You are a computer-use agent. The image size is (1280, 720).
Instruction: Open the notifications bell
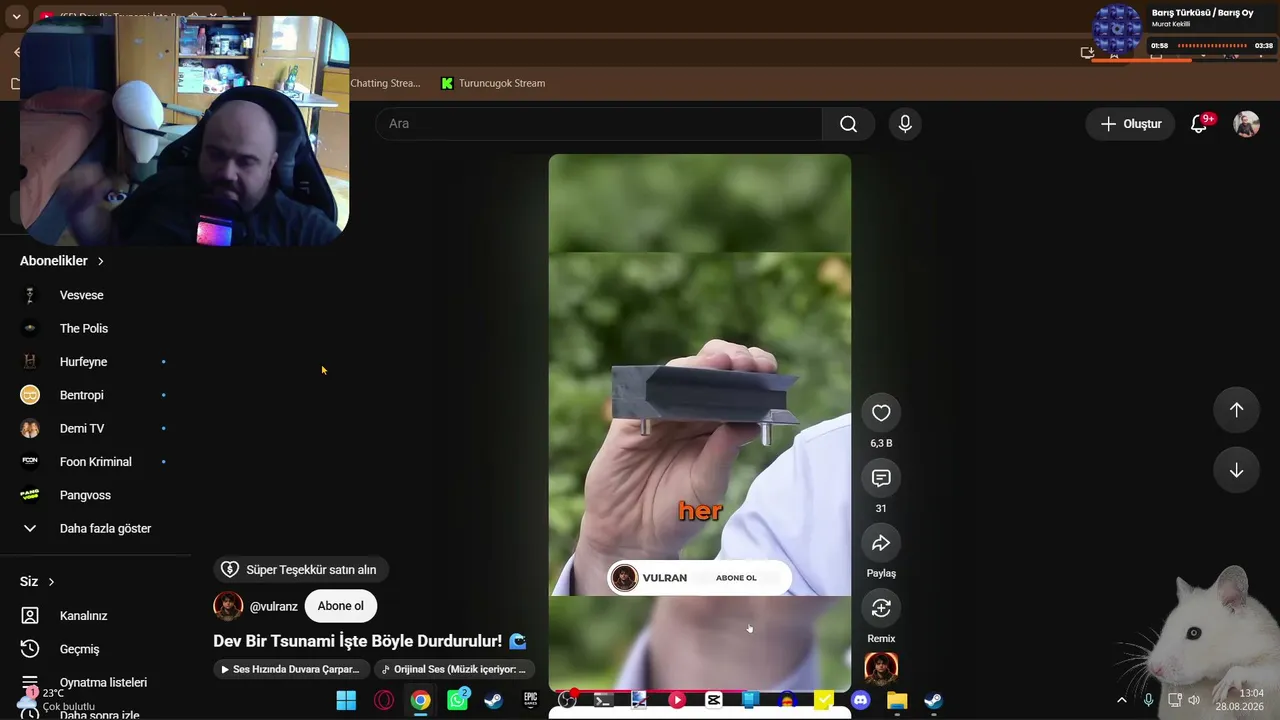tap(1199, 124)
